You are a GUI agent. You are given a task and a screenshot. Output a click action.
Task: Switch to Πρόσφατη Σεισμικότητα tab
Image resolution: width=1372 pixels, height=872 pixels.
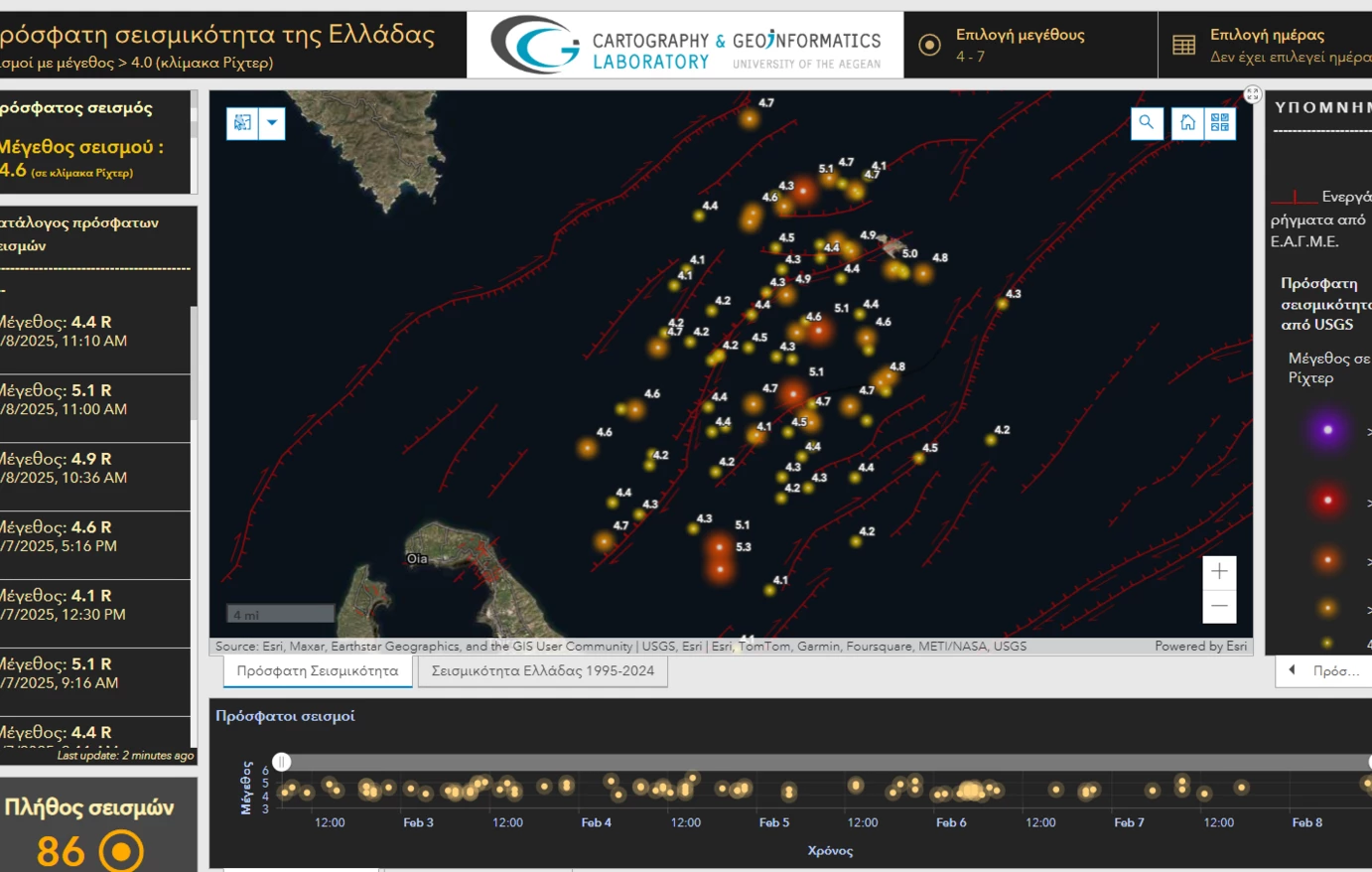tap(318, 671)
